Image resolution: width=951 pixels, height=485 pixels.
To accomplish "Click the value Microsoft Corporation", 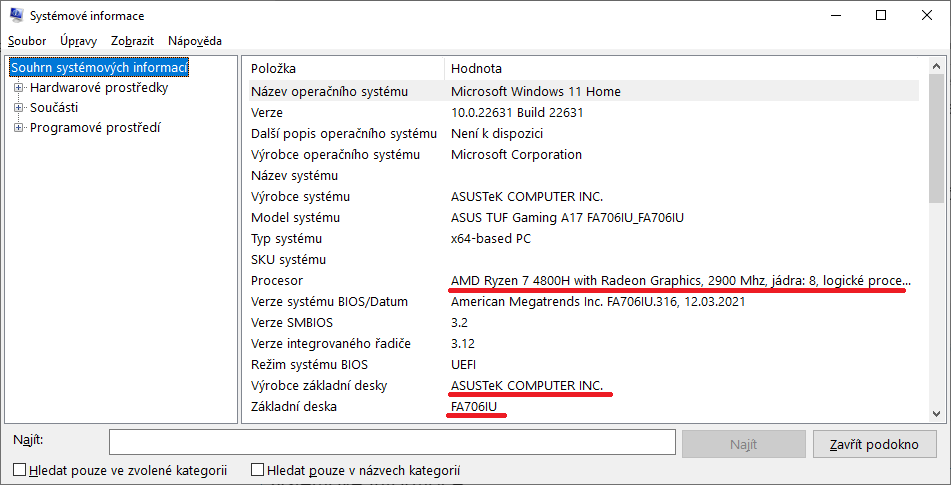I will tap(517, 155).
